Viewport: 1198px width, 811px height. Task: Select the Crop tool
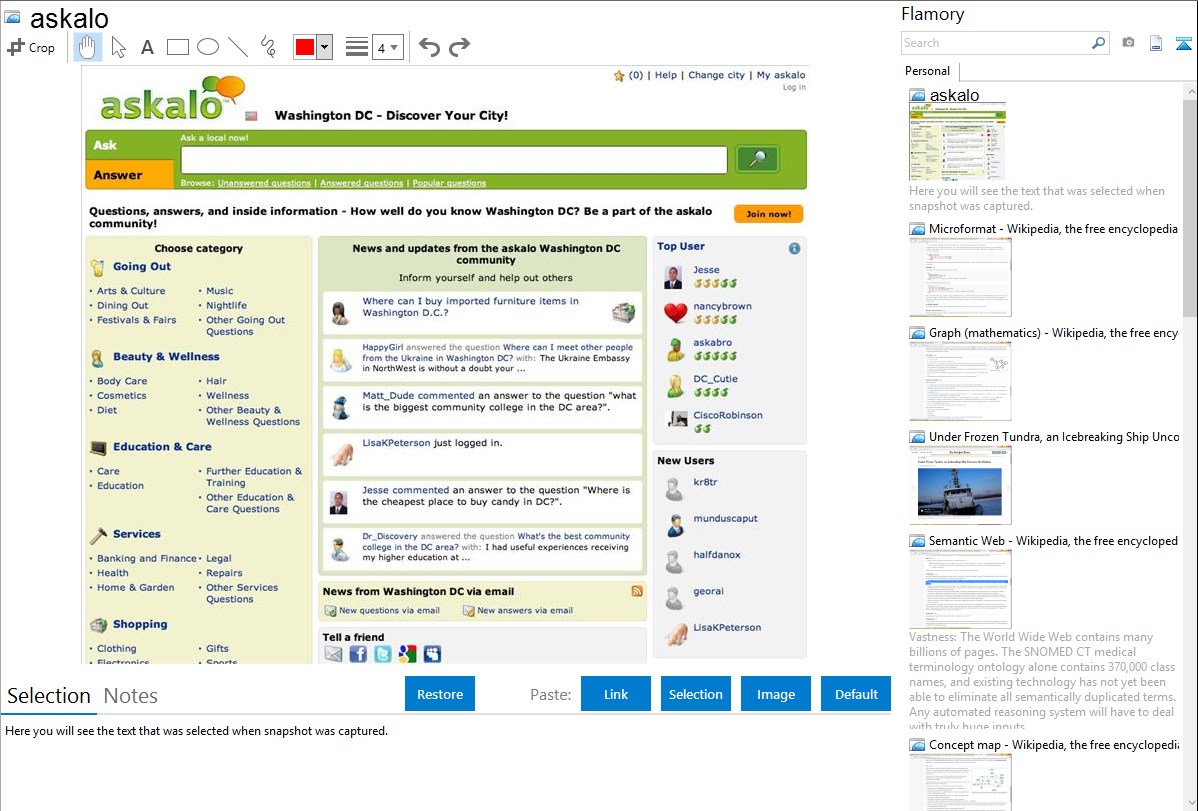click(x=31, y=47)
